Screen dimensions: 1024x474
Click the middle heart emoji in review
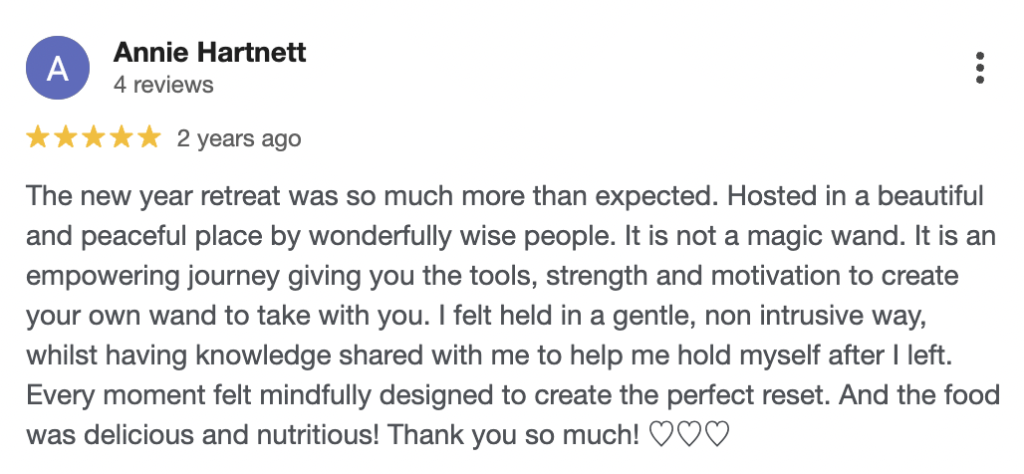[x=690, y=435]
